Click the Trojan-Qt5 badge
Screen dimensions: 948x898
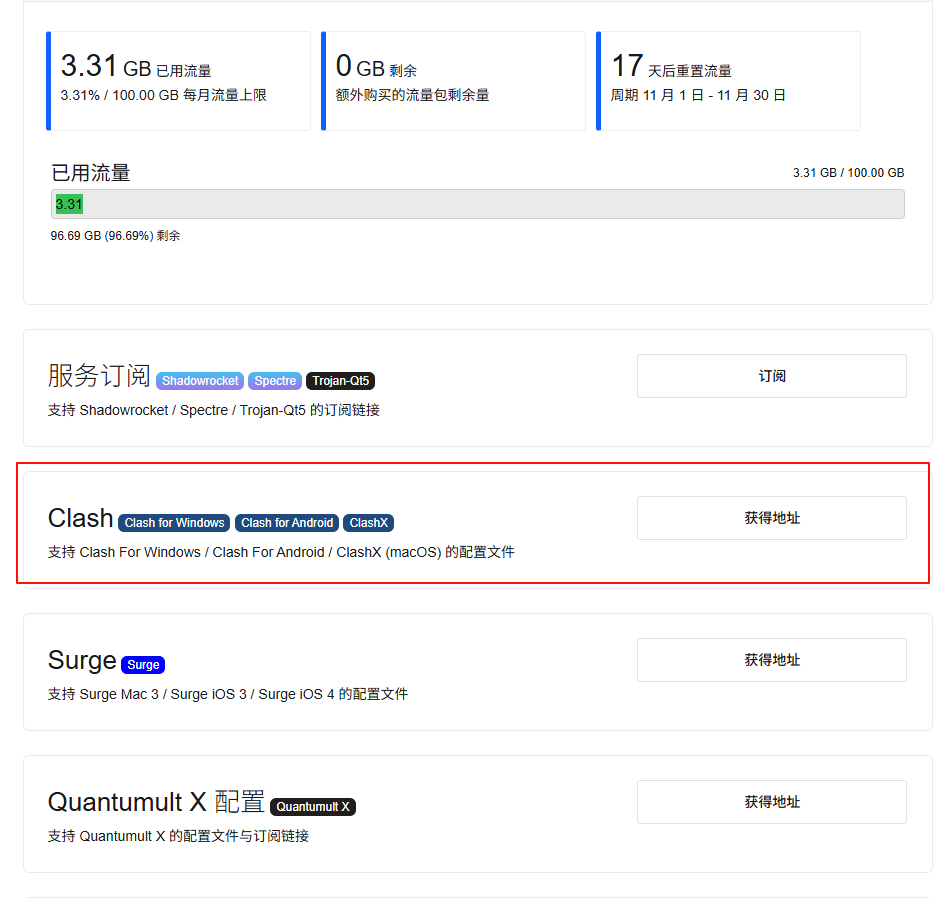340,381
